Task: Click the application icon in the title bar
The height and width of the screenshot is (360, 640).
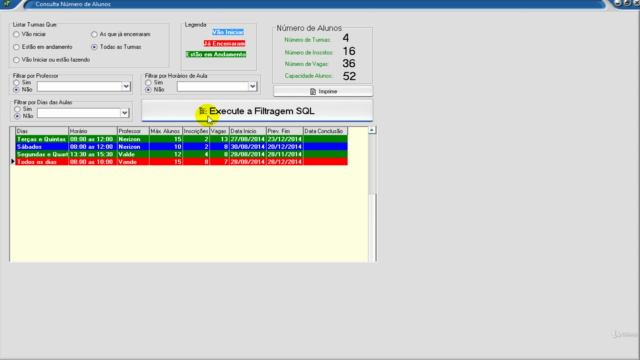Action: coord(7,3)
